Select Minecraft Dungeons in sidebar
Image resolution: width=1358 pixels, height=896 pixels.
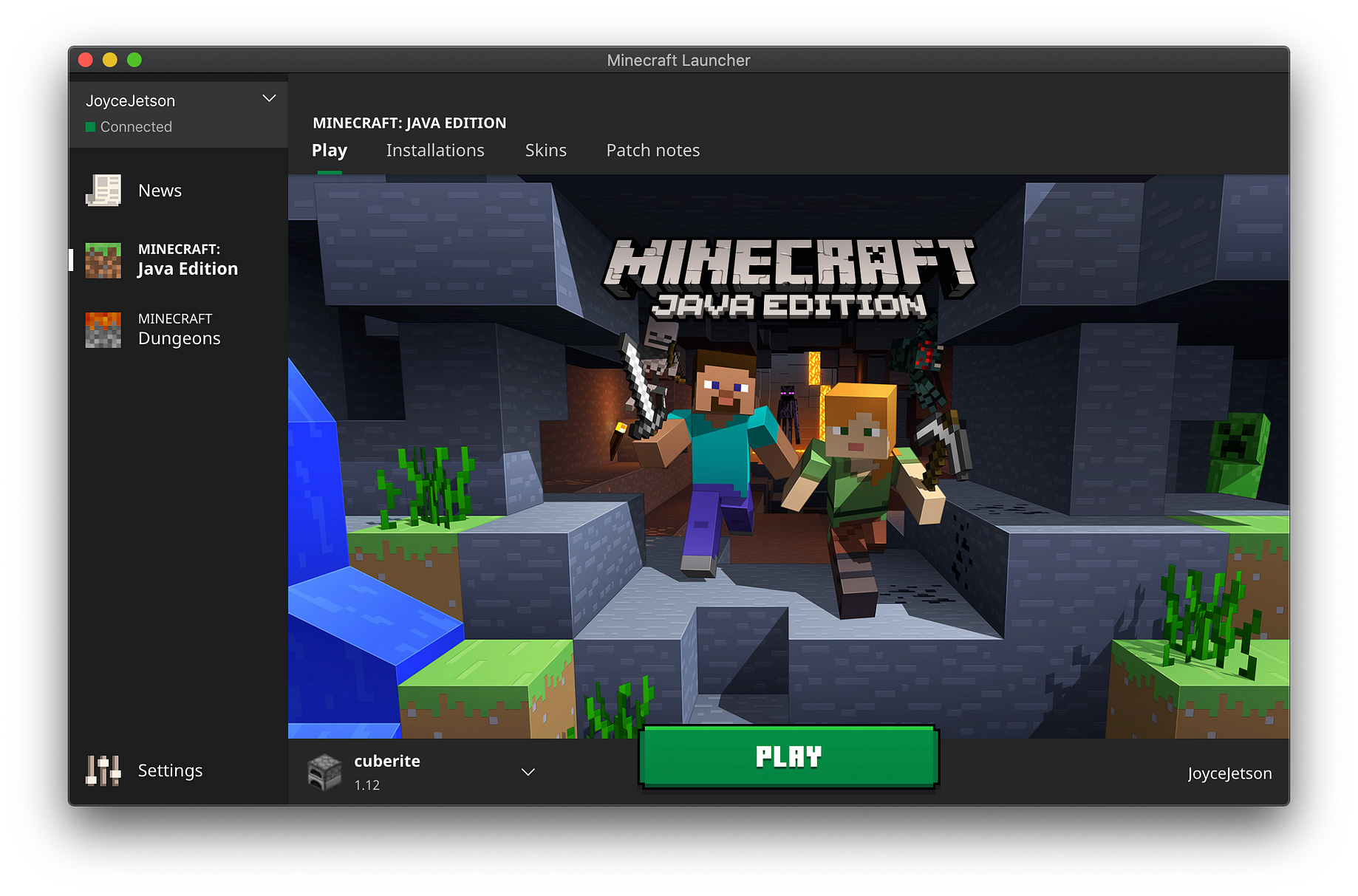point(178,329)
